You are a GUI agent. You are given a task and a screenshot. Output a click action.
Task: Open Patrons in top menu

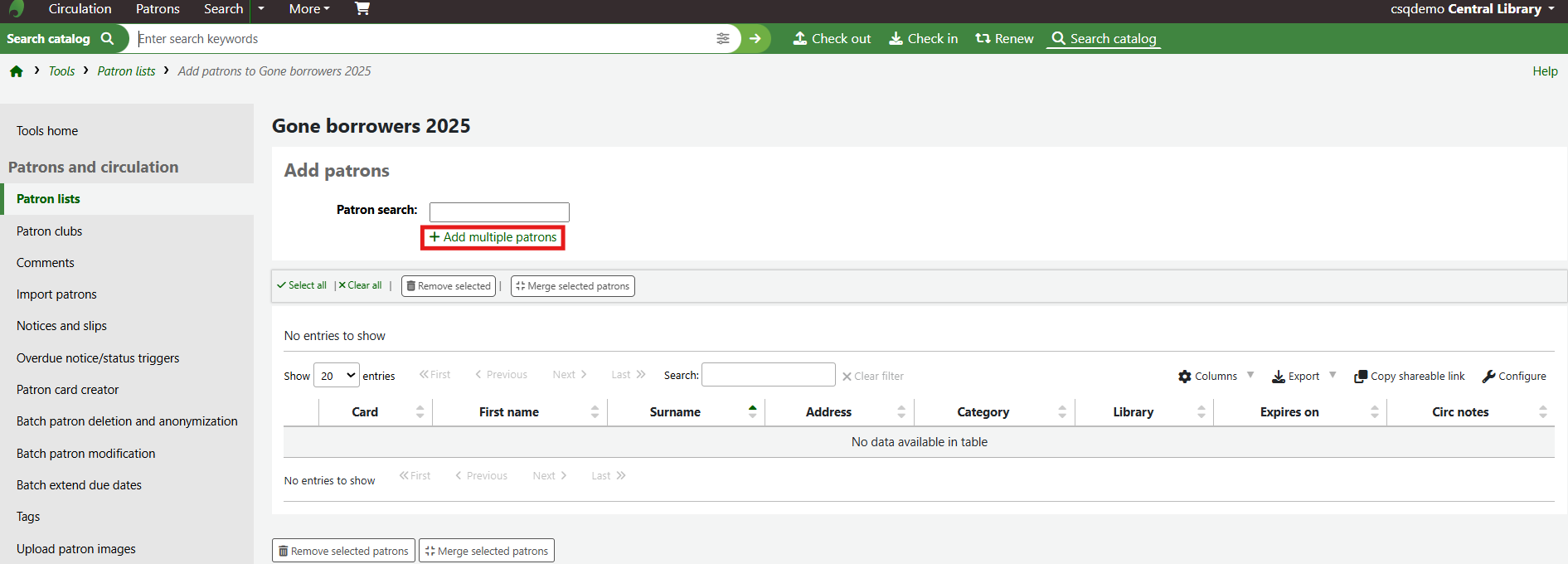[158, 9]
